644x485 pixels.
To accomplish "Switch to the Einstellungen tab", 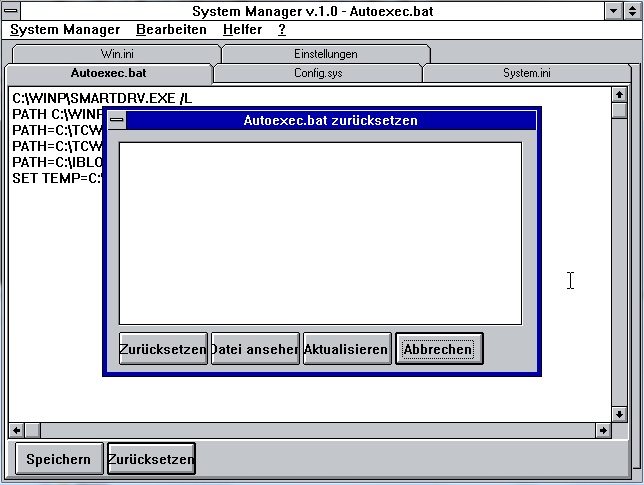I will (325, 54).
